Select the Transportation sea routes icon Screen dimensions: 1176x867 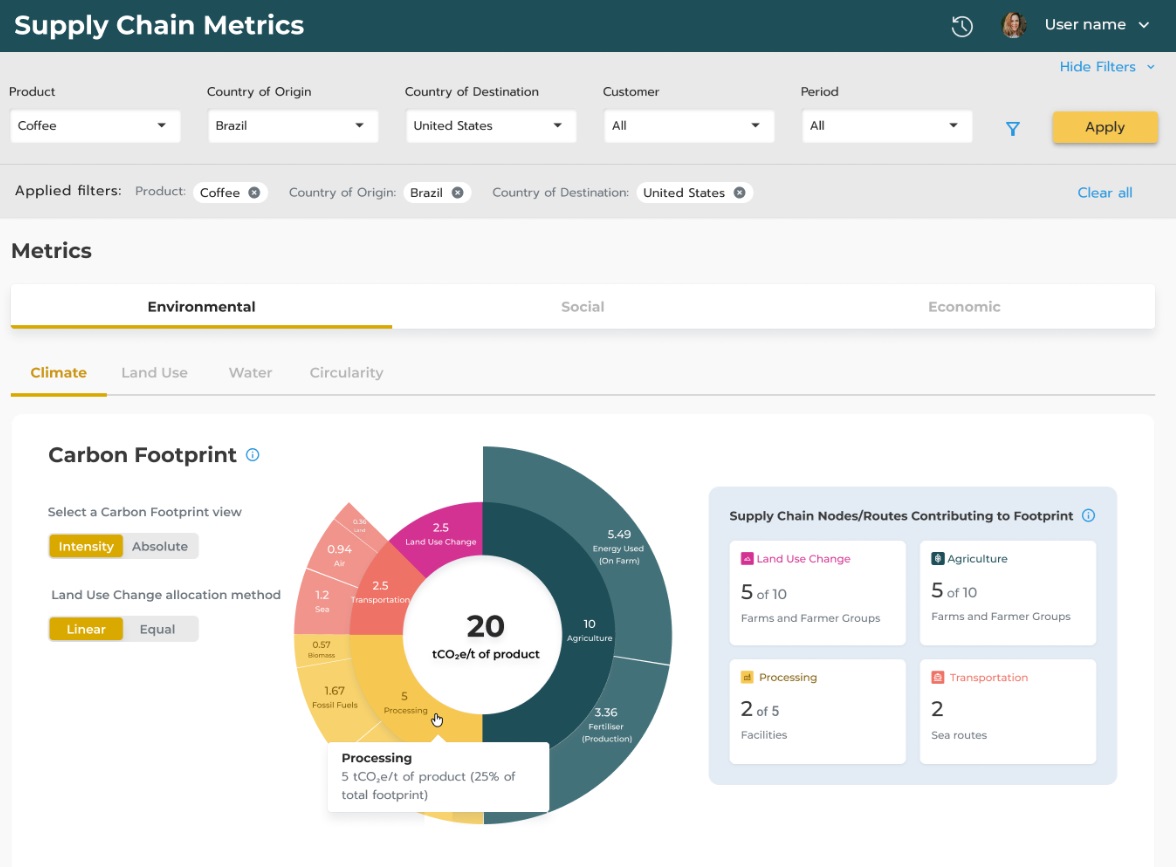(938, 677)
